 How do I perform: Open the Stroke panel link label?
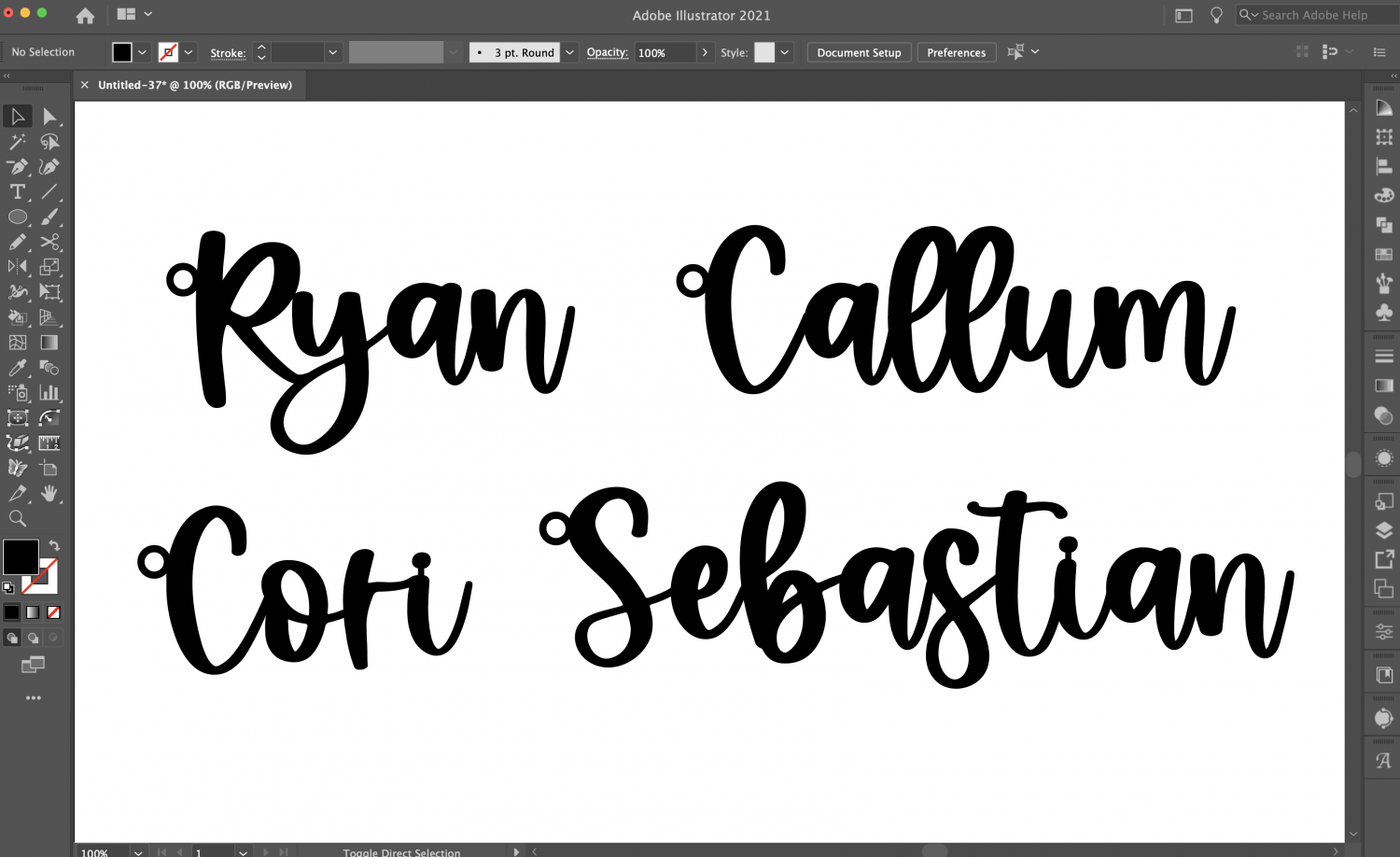(x=228, y=53)
